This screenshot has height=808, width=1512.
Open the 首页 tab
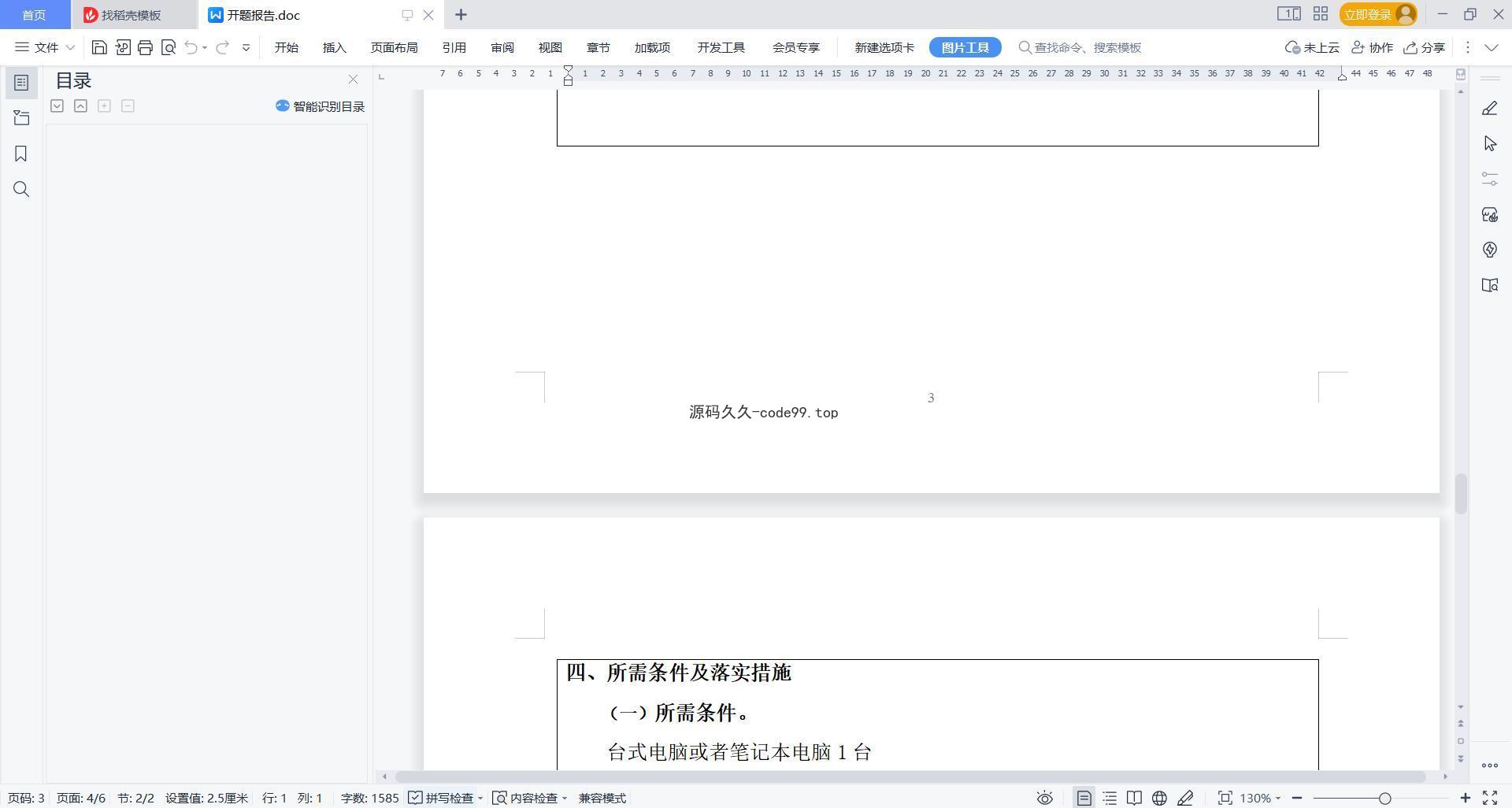[x=34, y=15]
